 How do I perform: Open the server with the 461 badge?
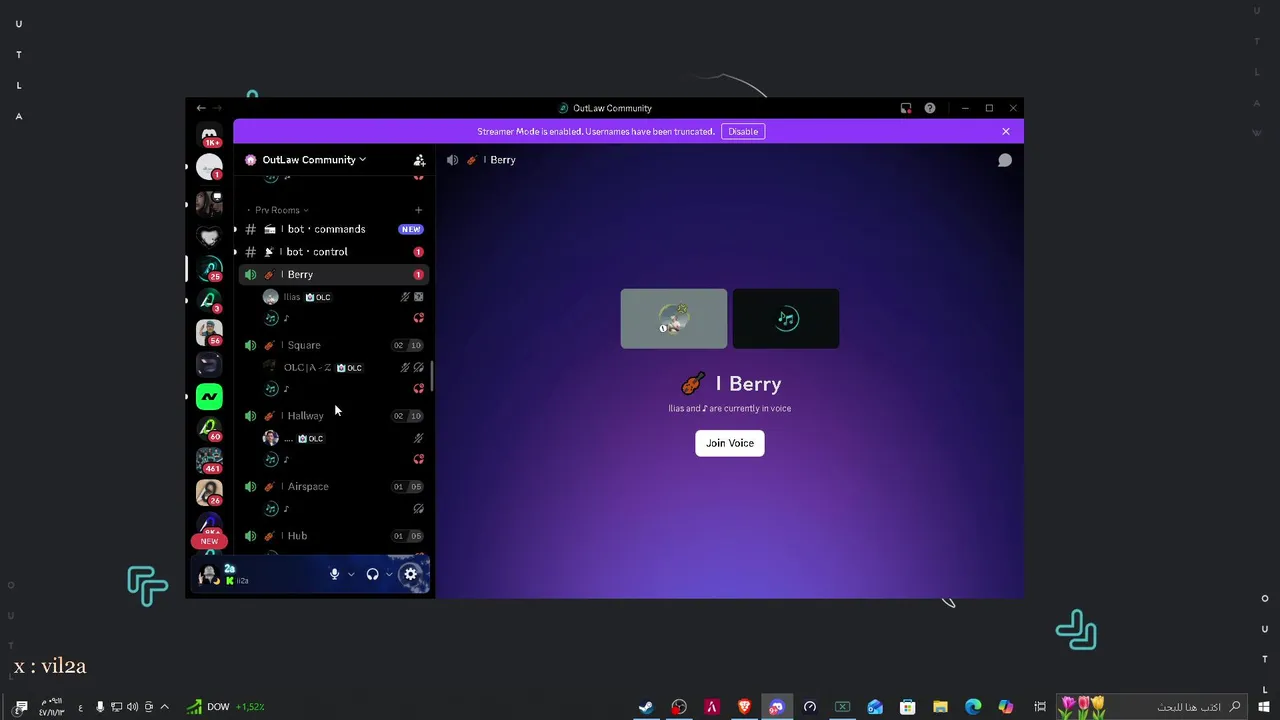point(209,461)
